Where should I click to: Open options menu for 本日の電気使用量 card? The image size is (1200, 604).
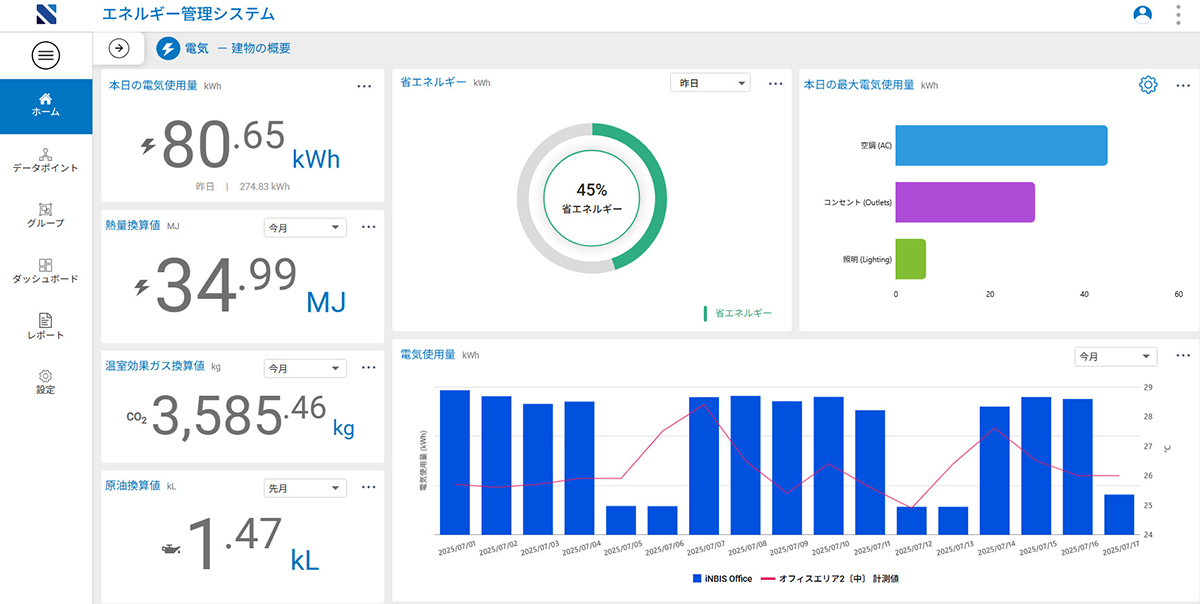[365, 86]
